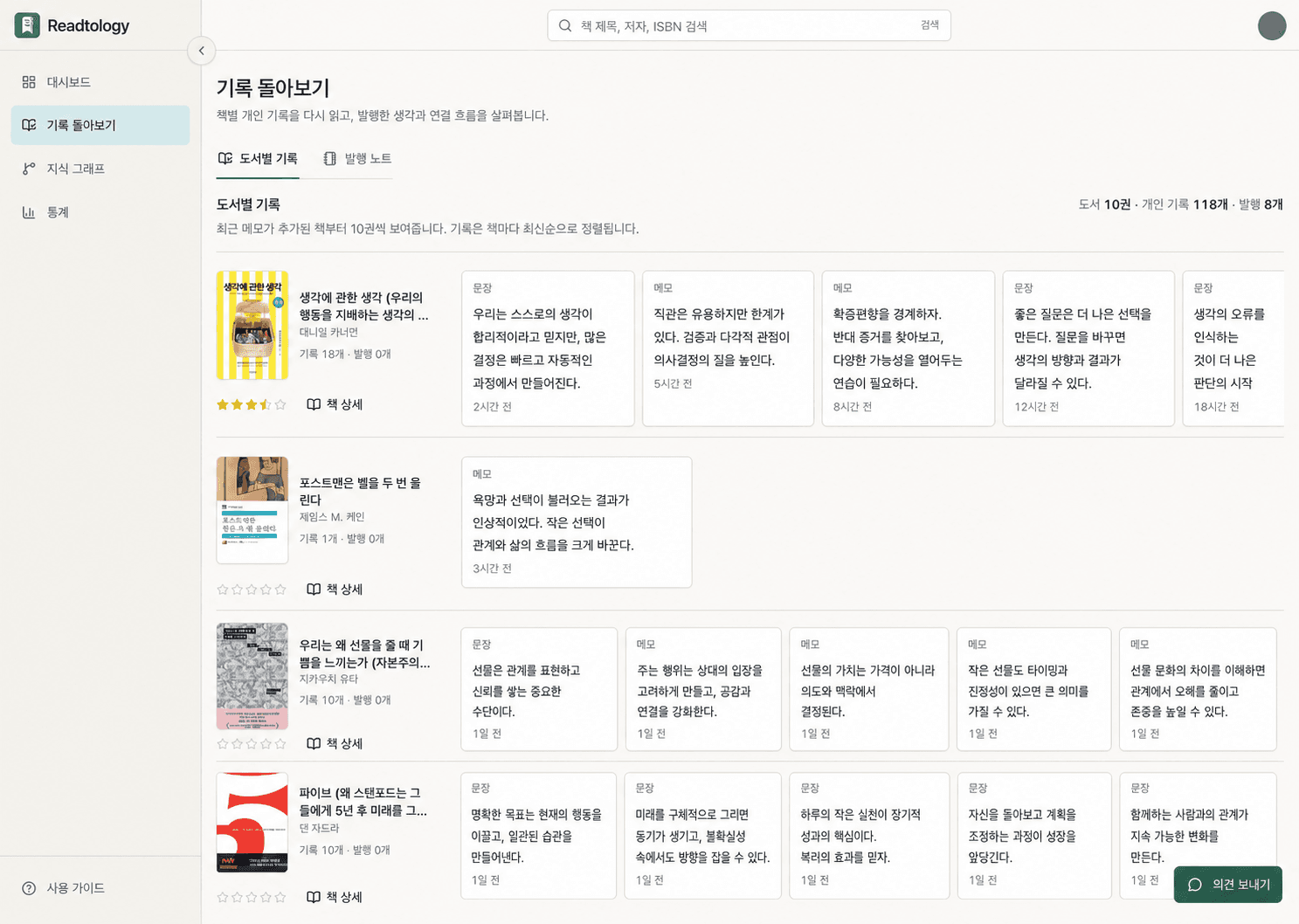Open card '좋은 질문은 더 나은 선택을'

(1088, 348)
